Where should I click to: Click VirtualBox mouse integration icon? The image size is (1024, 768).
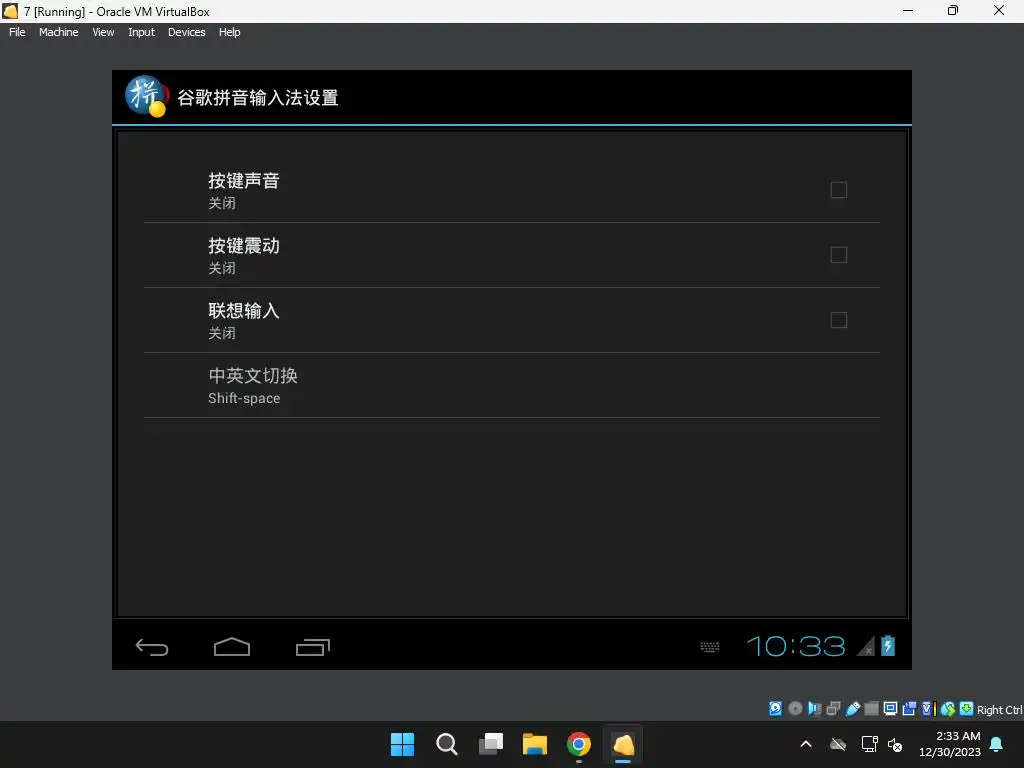click(x=948, y=709)
